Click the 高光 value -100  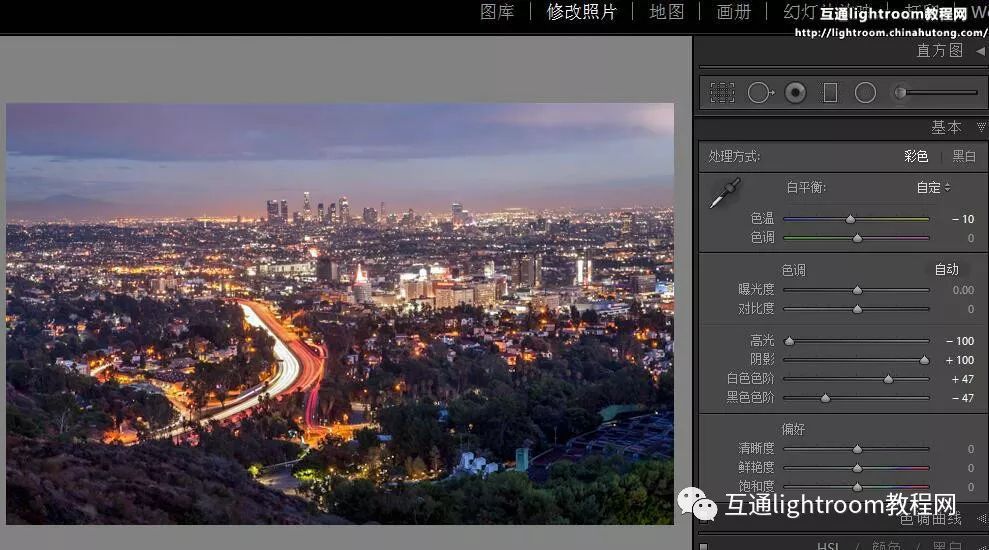[x=959, y=341]
